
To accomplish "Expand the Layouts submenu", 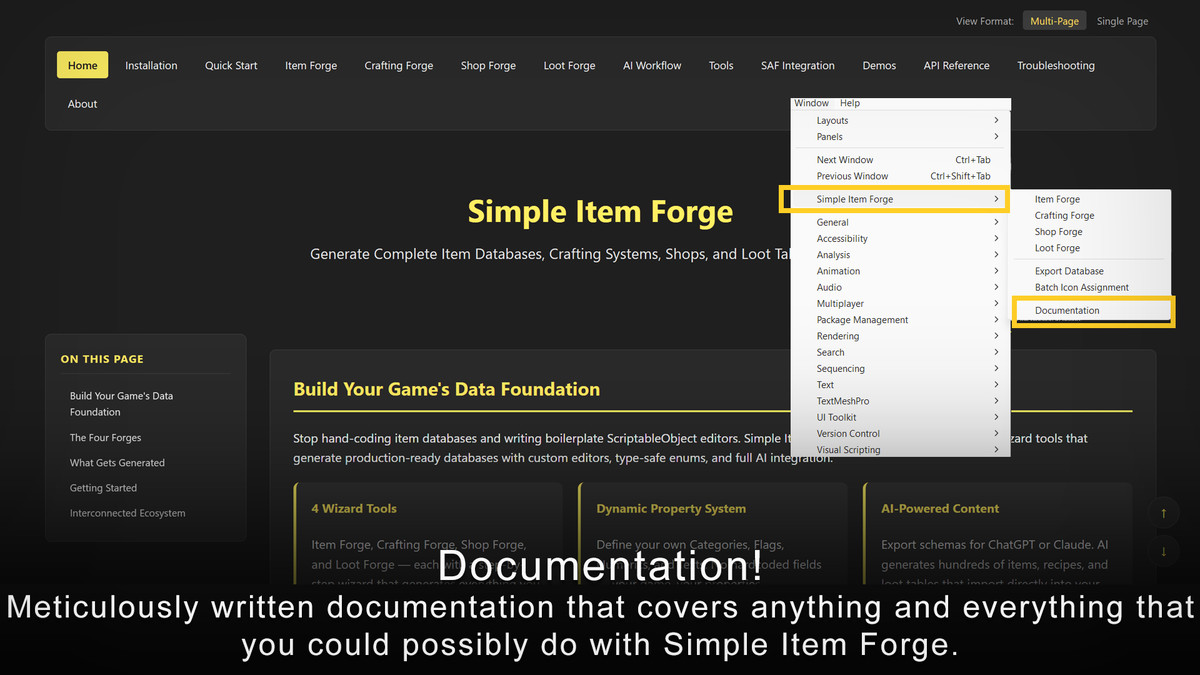I will [x=832, y=119].
